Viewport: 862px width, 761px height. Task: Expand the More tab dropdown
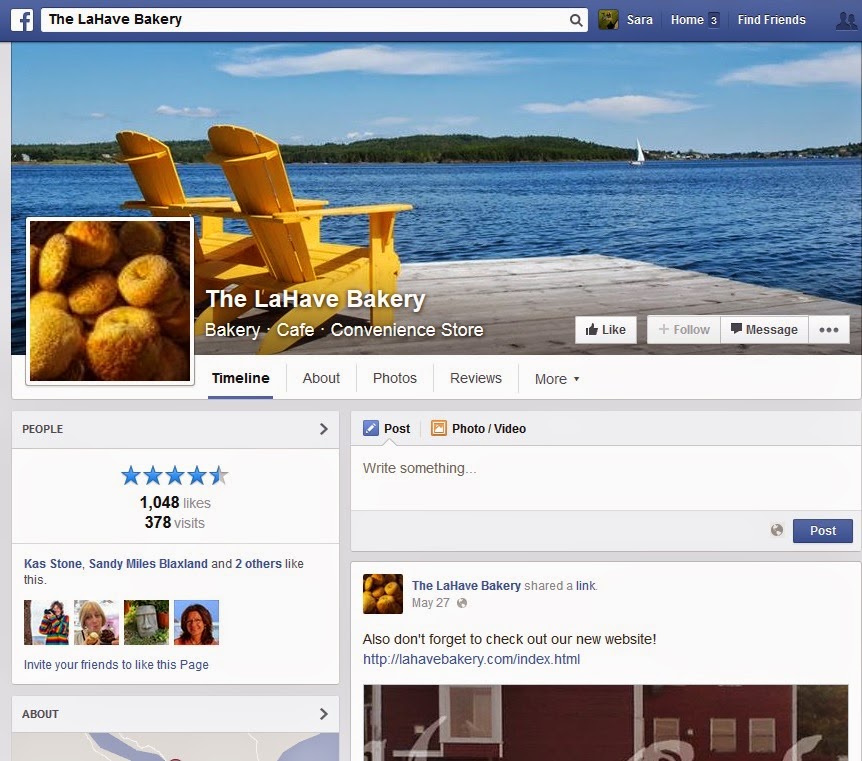pyautogui.click(x=557, y=379)
